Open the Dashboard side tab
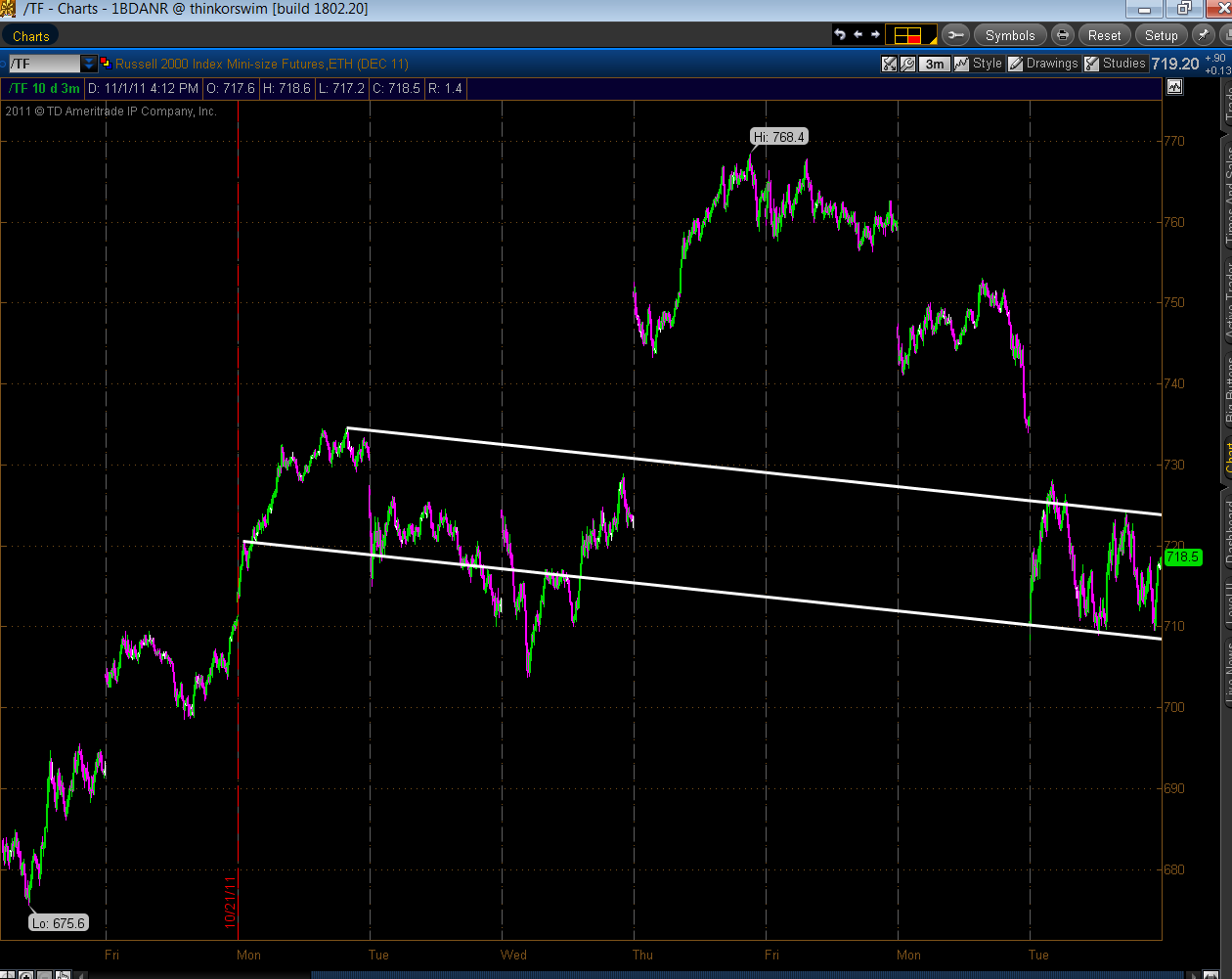The height and width of the screenshot is (979, 1232). (x=1227, y=533)
